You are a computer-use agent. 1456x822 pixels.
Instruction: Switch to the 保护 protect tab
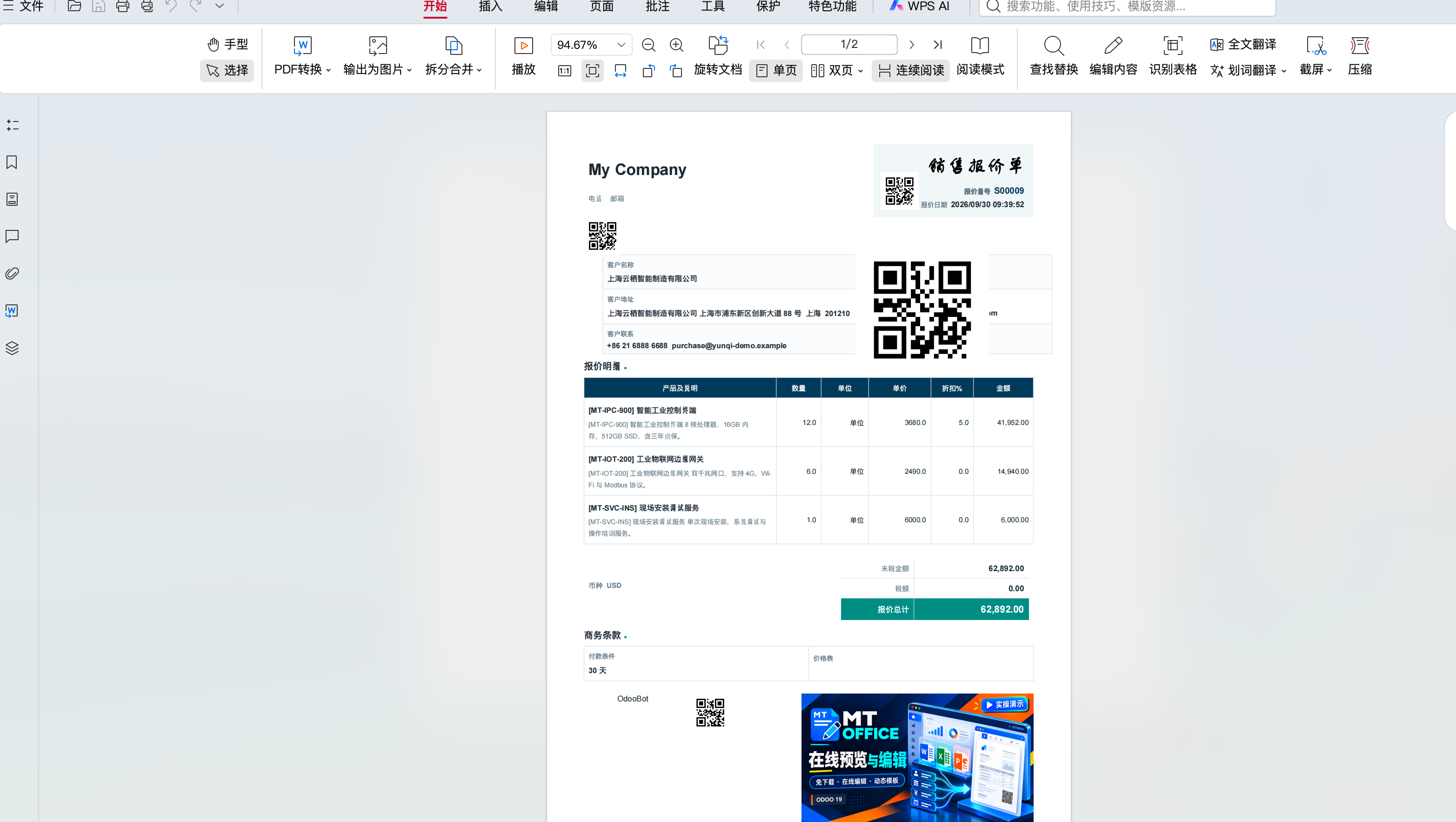pos(768,6)
